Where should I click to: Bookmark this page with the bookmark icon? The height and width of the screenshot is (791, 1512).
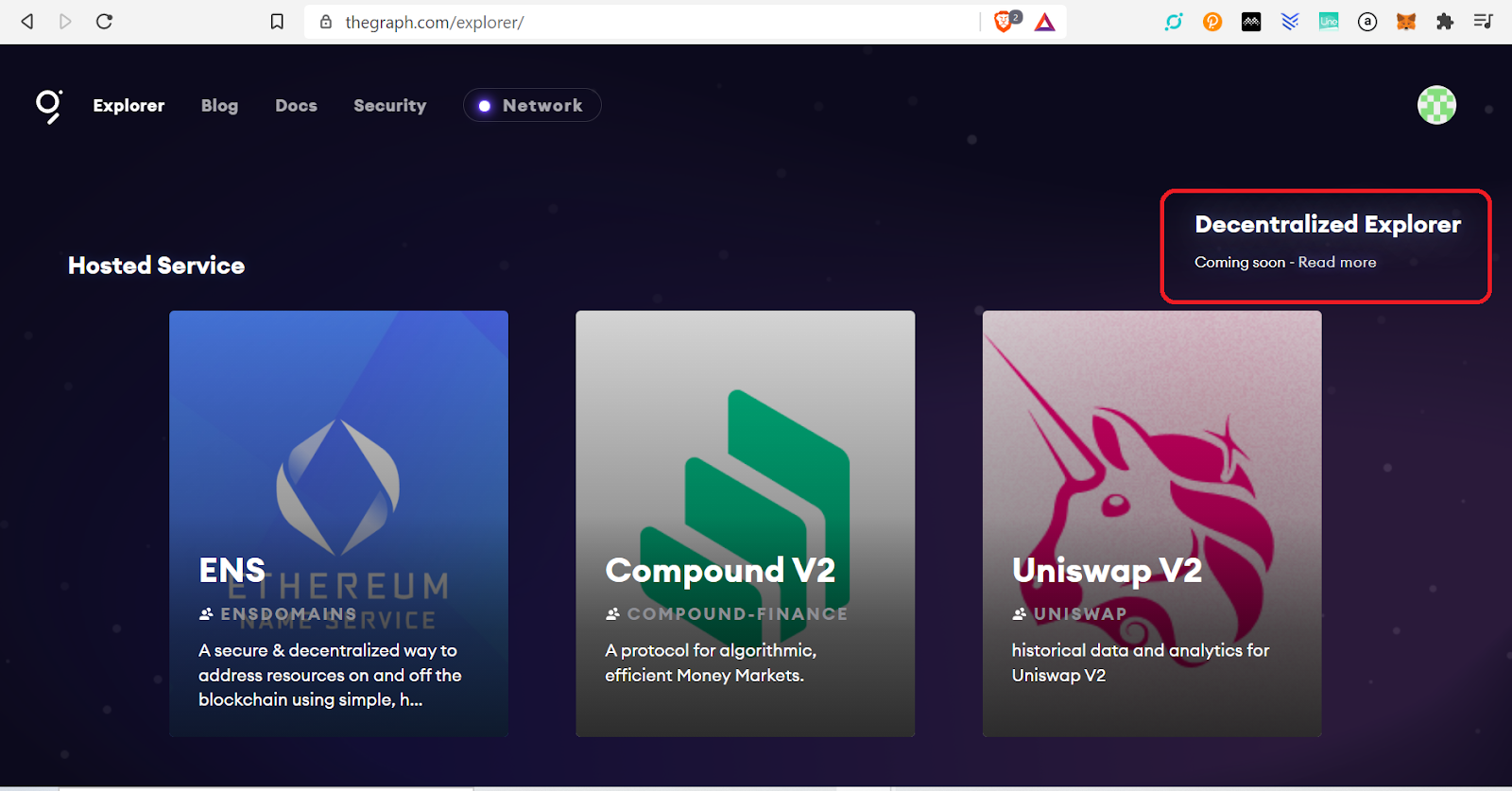277,21
